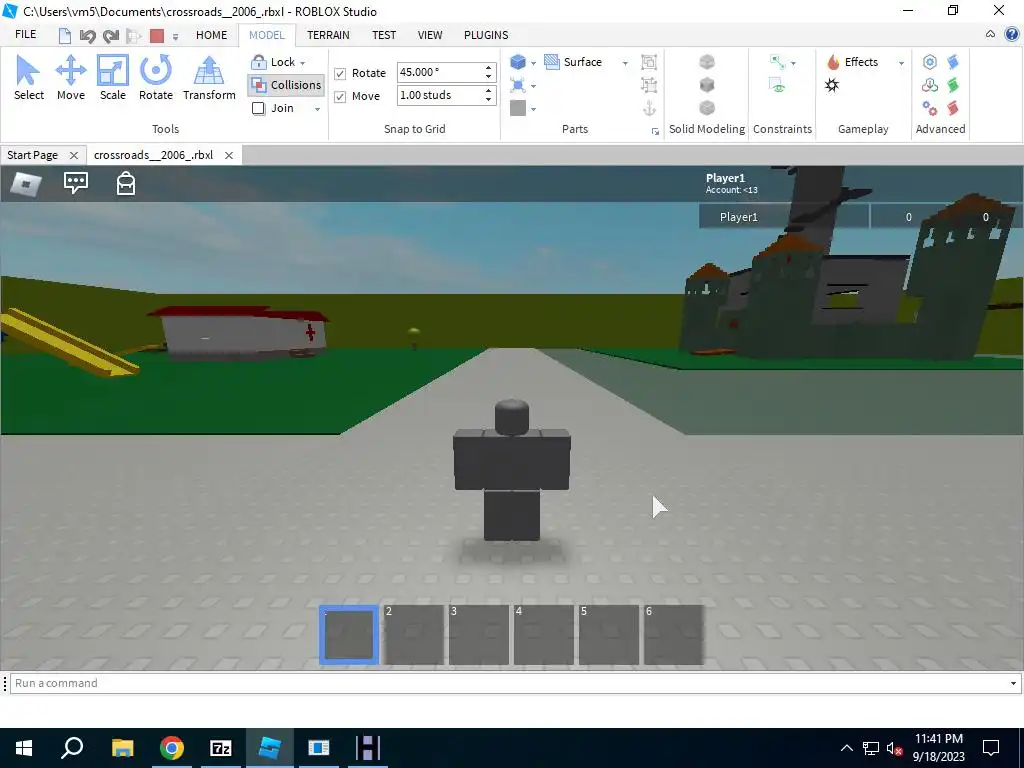This screenshot has height=768, width=1024.
Task: Click the Ungroup icon in Parts
Action: (x=649, y=85)
